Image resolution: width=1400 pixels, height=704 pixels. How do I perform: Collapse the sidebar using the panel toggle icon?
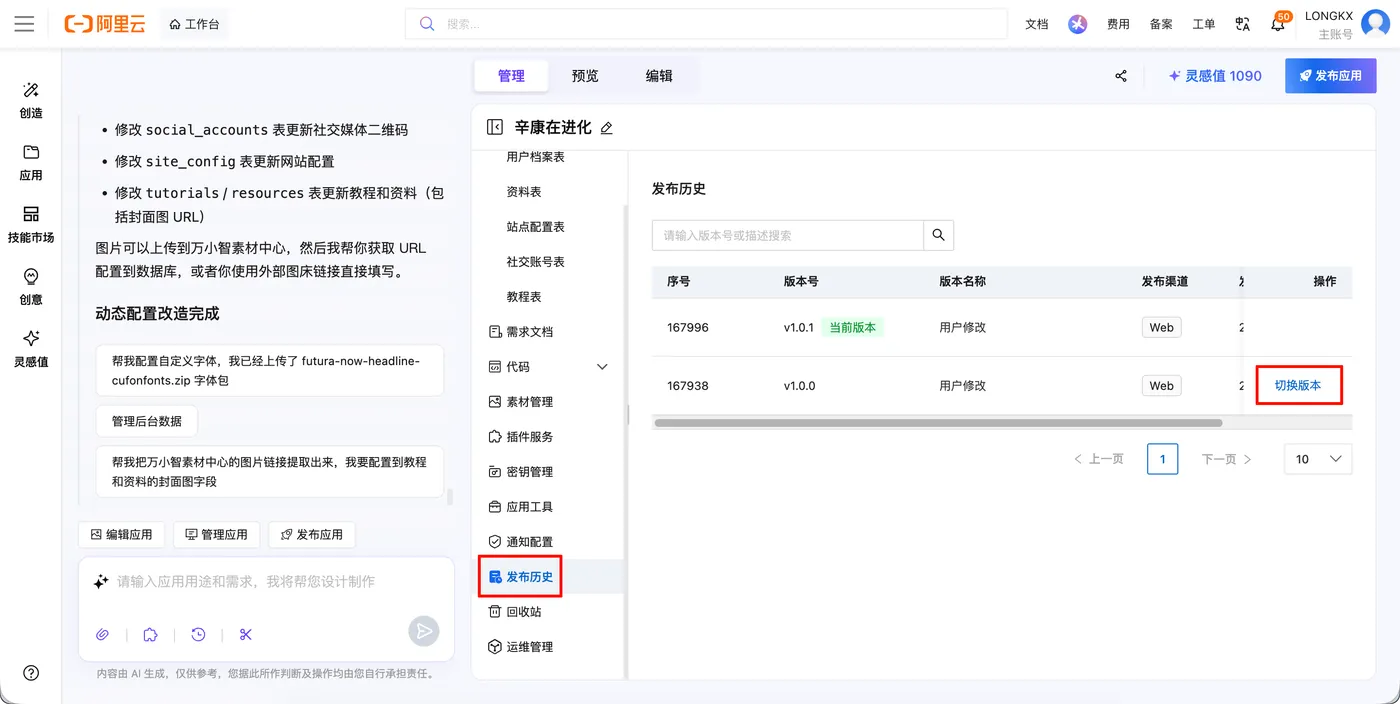[x=494, y=127]
